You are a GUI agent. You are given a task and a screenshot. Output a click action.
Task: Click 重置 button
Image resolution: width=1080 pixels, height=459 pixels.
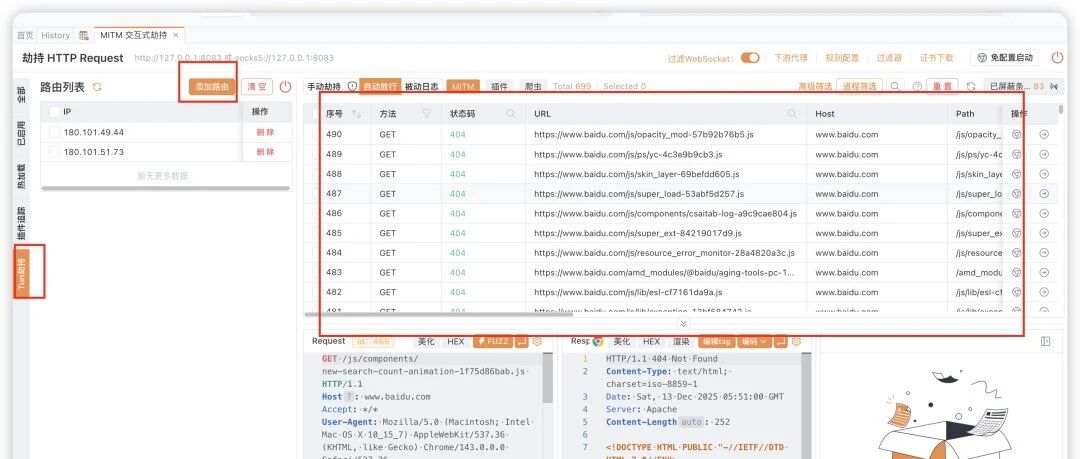942,87
